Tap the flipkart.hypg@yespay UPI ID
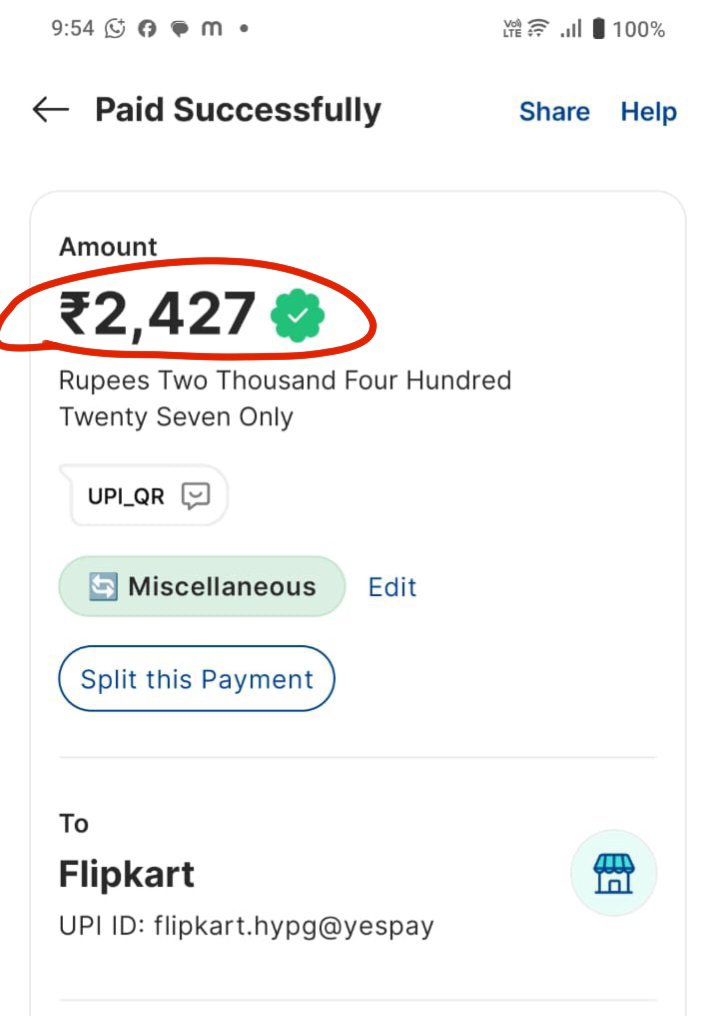This screenshot has height=1016, width=712. pyautogui.click(x=293, y=926)
